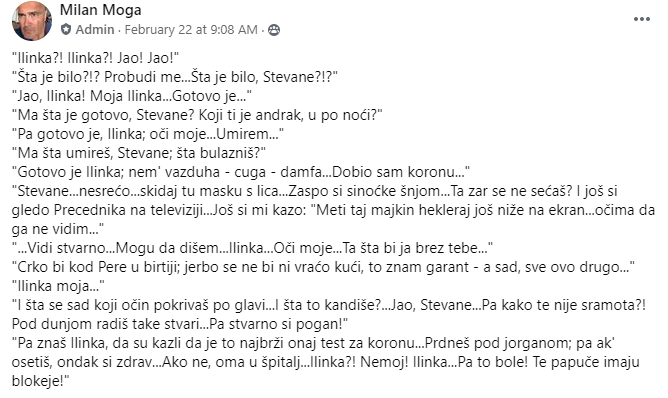668x398 pixels.
Task: Open the Milan Moga profile name link
Action: tap(101, 10)
